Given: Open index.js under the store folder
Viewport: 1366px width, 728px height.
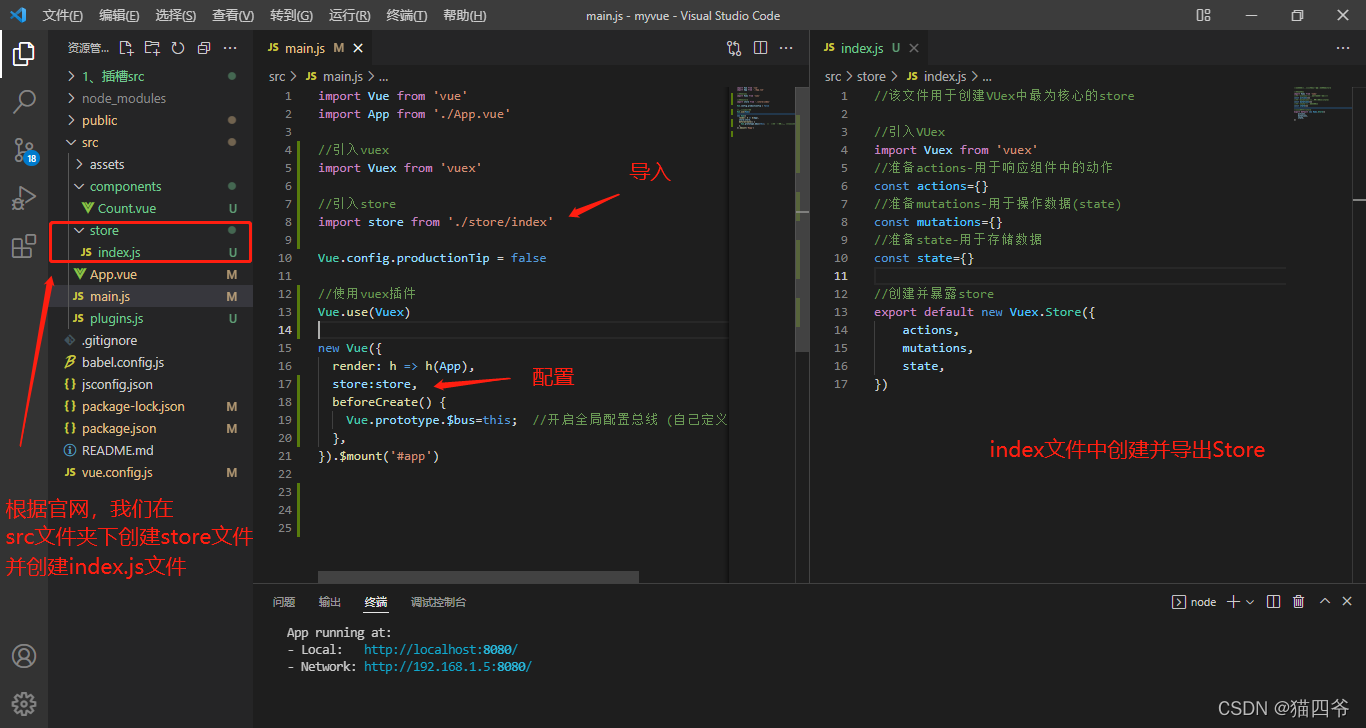Looking at the screenshot, I should (150, 252).
